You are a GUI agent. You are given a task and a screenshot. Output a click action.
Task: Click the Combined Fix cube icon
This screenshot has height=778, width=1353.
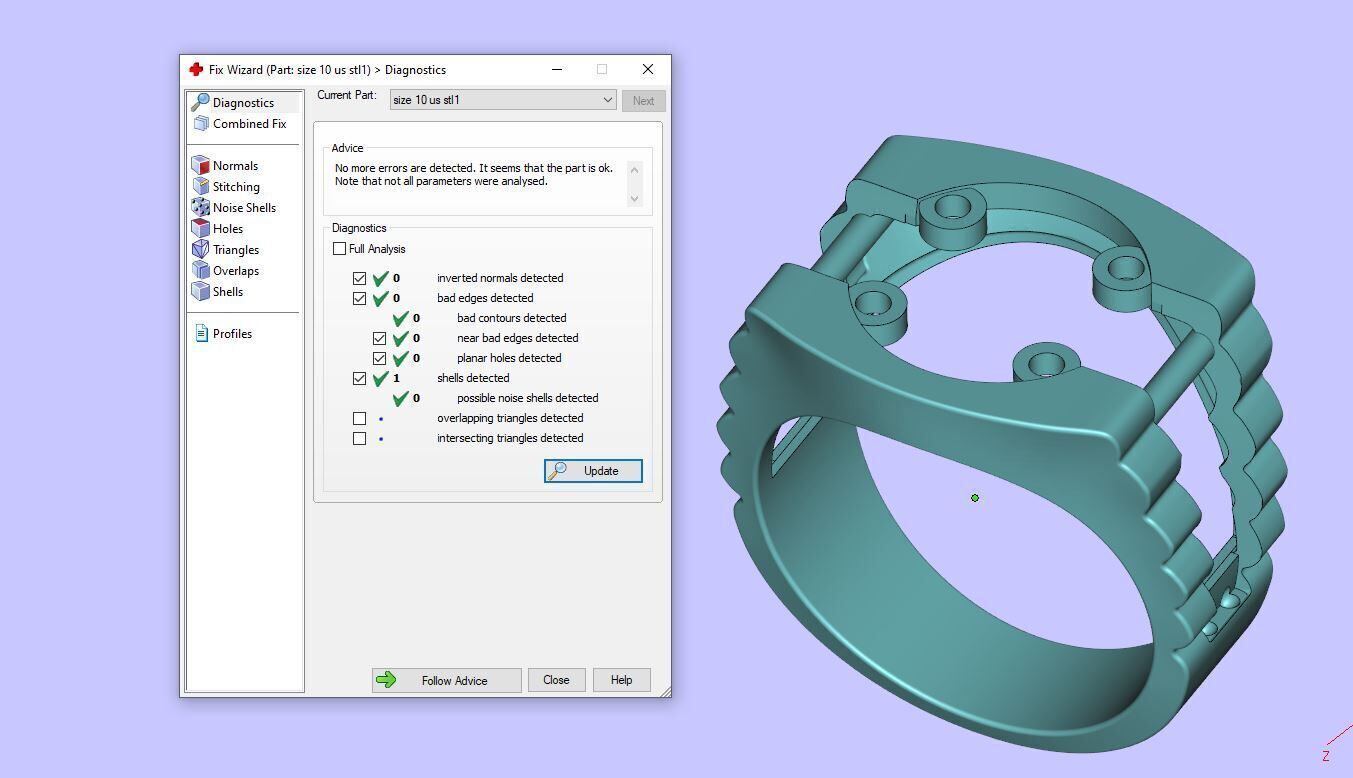[x=201, y=124]
